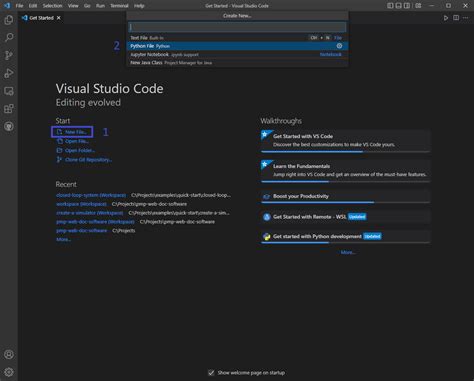Open the editor More Actions ellipsis
Viewport: 474px width, 381px height.
tap(466, 18)
